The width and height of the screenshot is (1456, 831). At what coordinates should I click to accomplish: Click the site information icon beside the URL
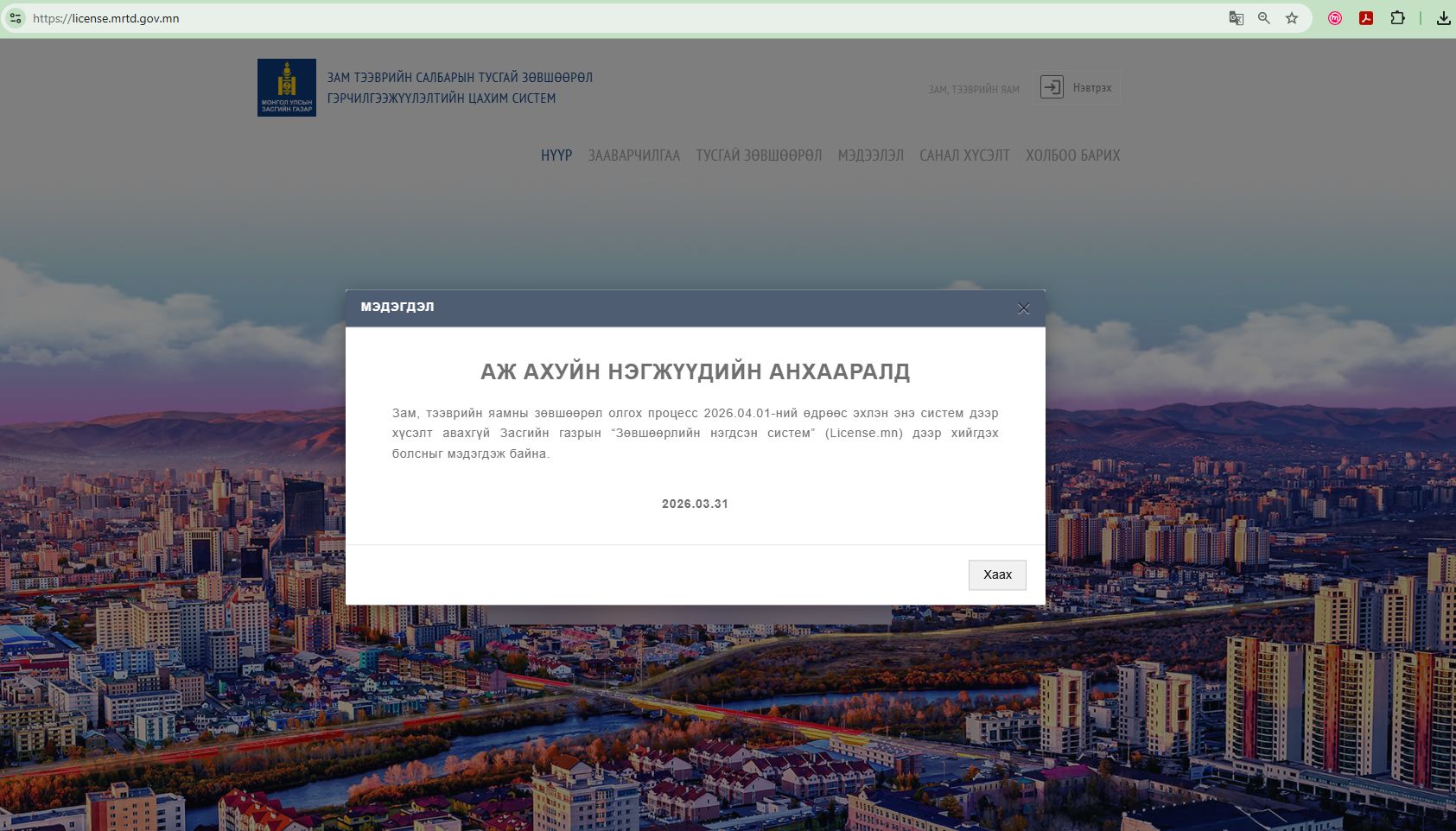click(x=16, y=18)
